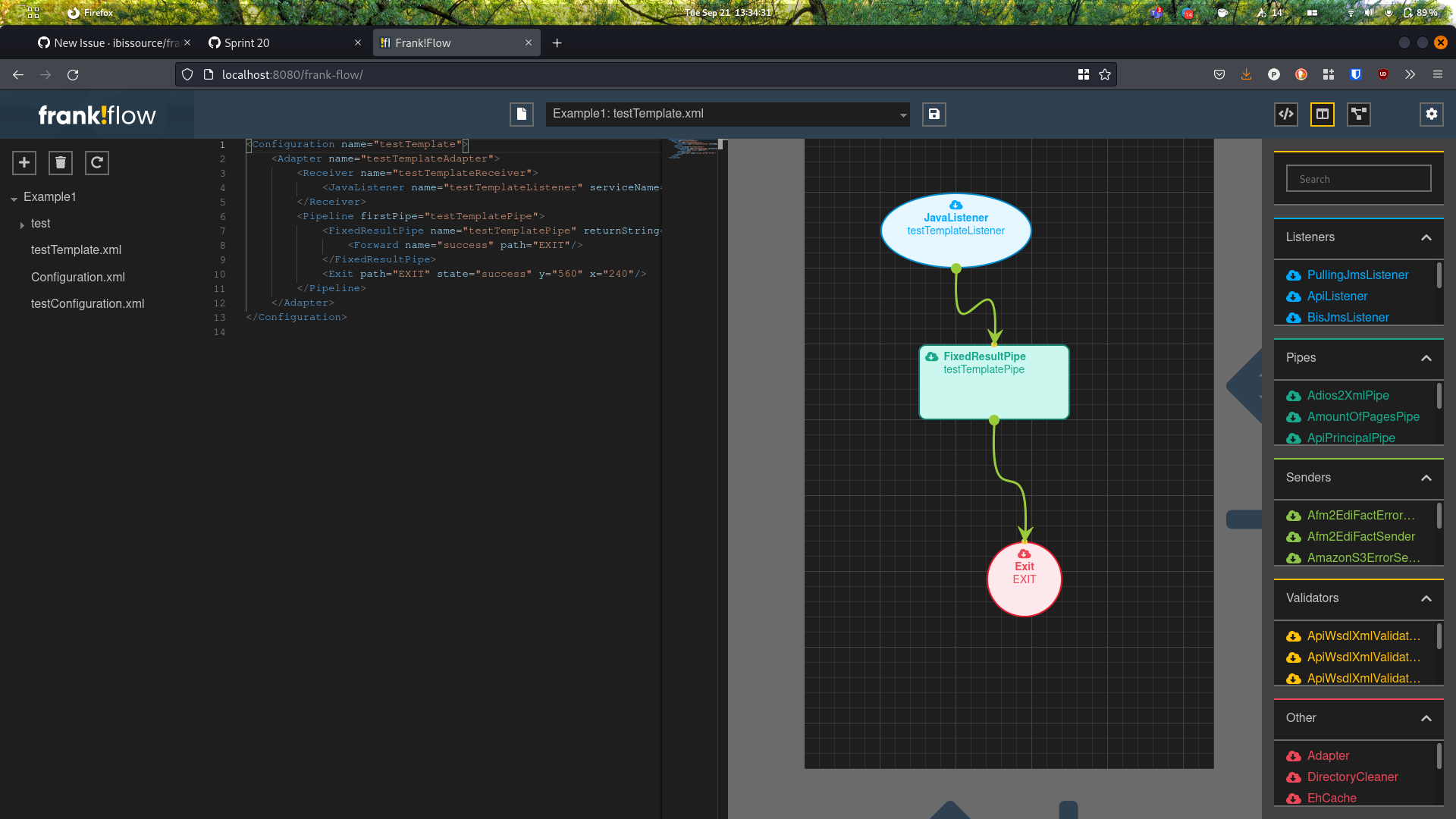1456x819 pixels.
Task: Select Adios2XmlPipe from the Pipes list
Action: 1348,395
